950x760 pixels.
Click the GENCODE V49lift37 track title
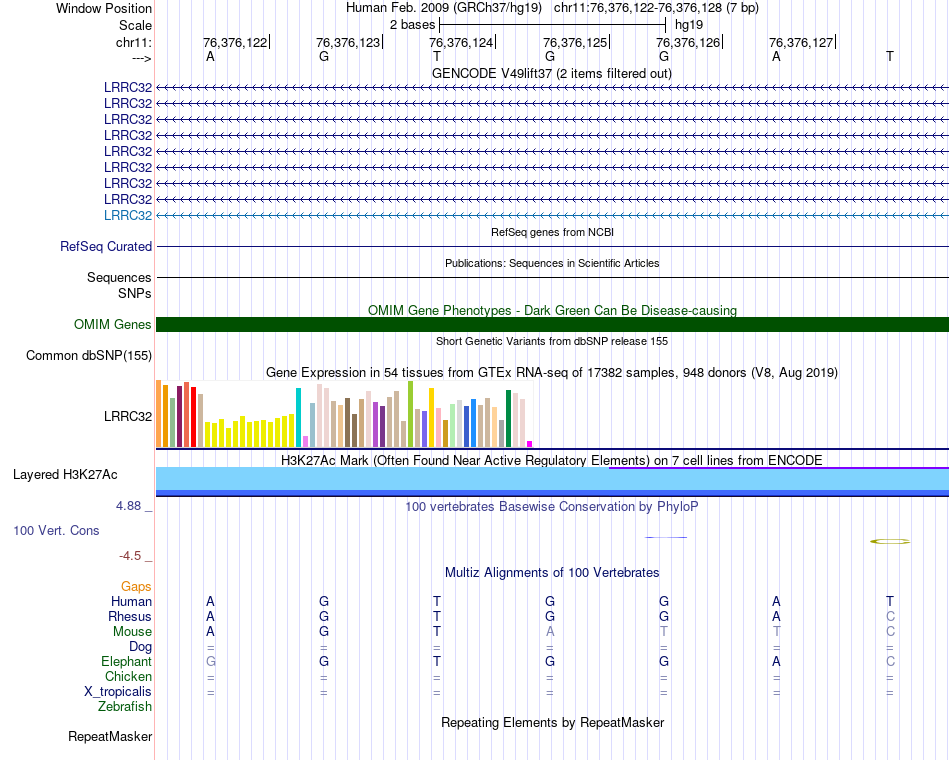point(552,73)
